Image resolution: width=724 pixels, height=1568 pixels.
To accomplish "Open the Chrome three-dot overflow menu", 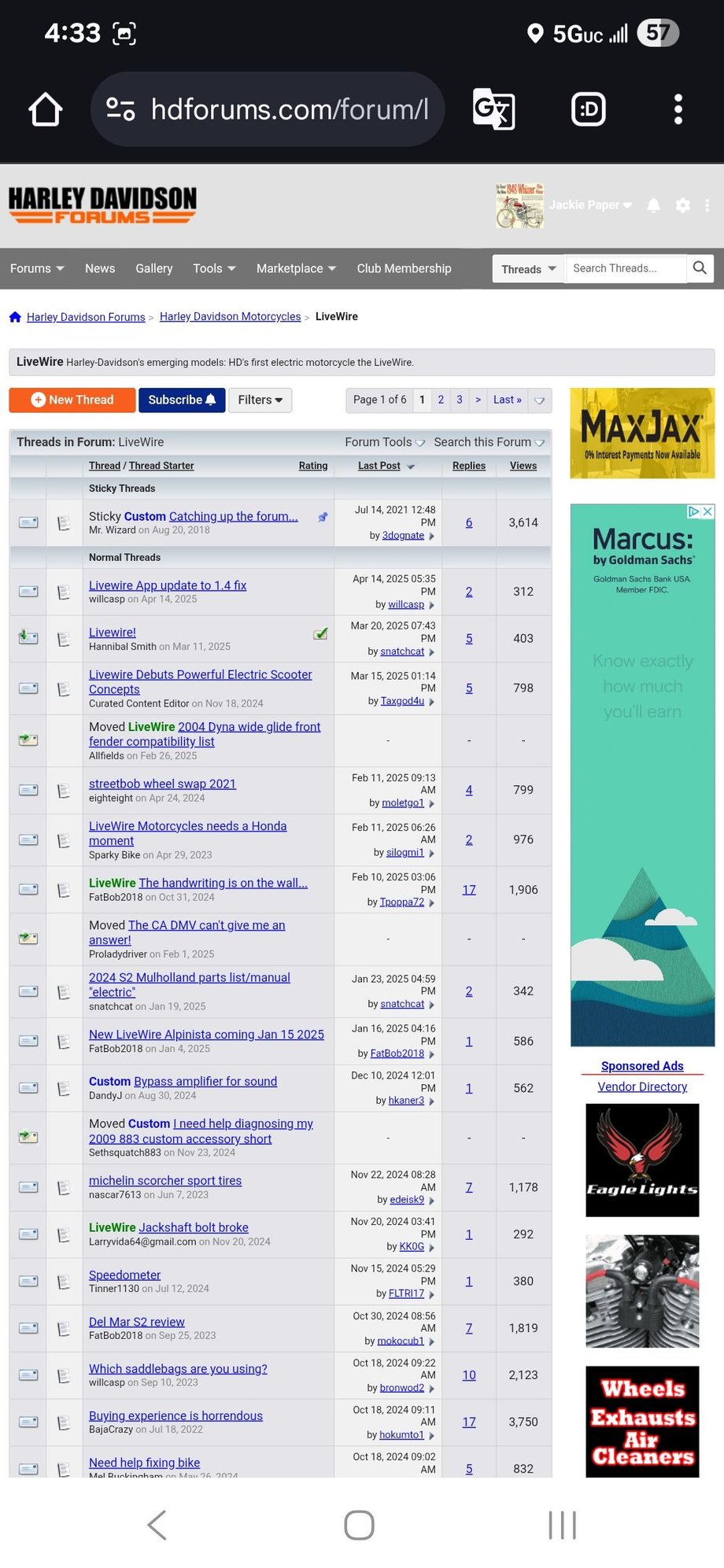I will point(678,109).
